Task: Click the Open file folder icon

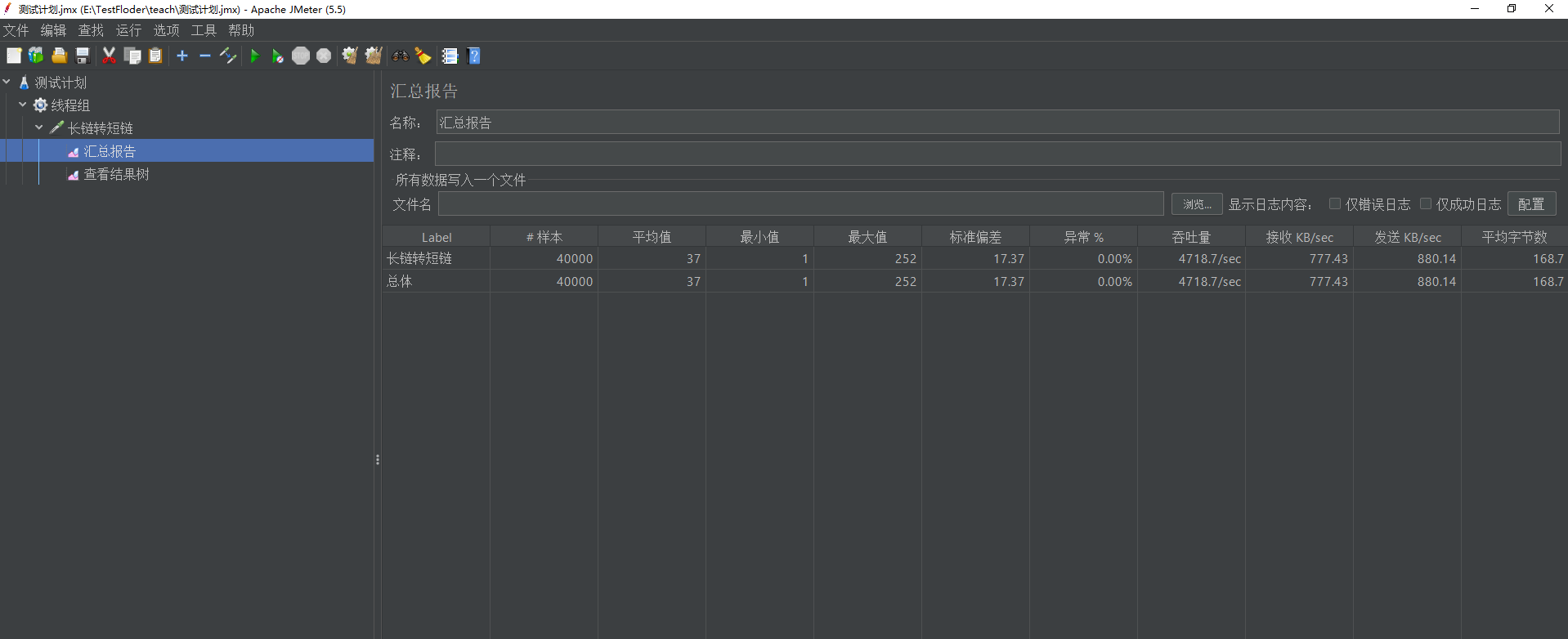Action: [59, 56]
